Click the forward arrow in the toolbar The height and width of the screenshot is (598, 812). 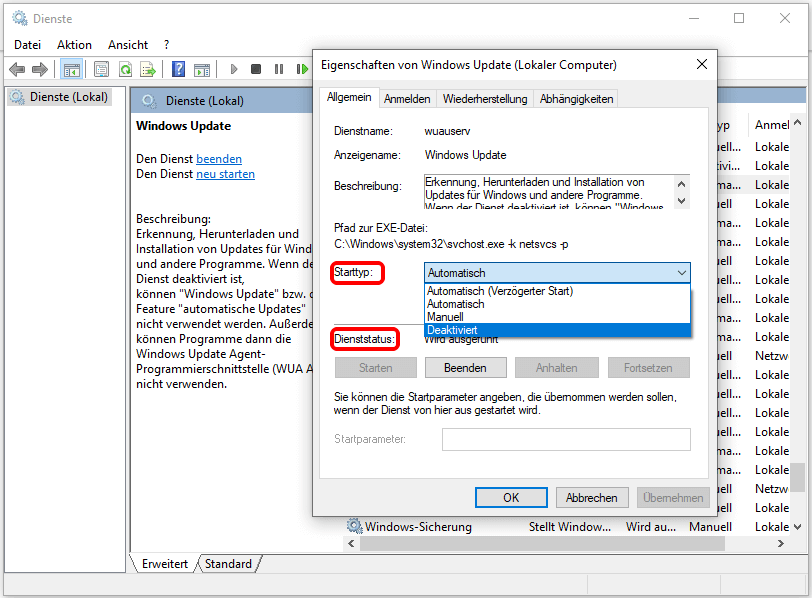point(40,69)
